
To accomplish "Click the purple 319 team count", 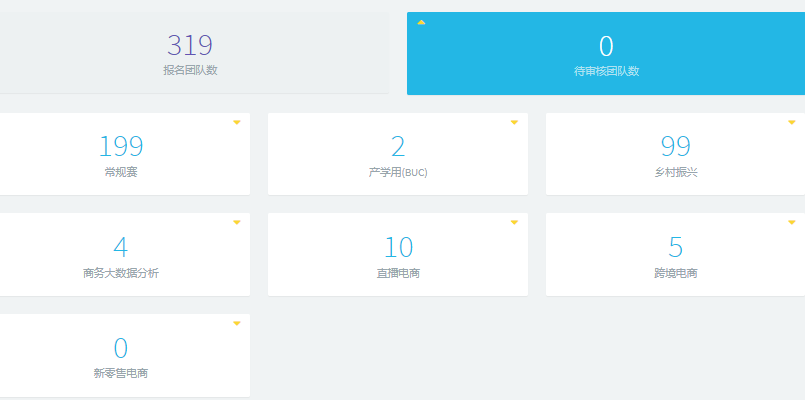I will [190, 45].
